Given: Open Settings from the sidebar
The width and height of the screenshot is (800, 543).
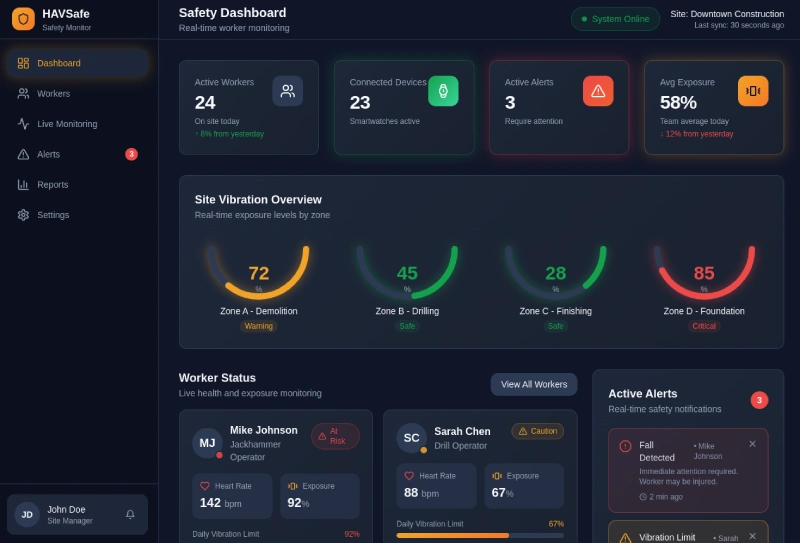Looking at the screenshot, I should pyautogui.click(x=78, y=215).
